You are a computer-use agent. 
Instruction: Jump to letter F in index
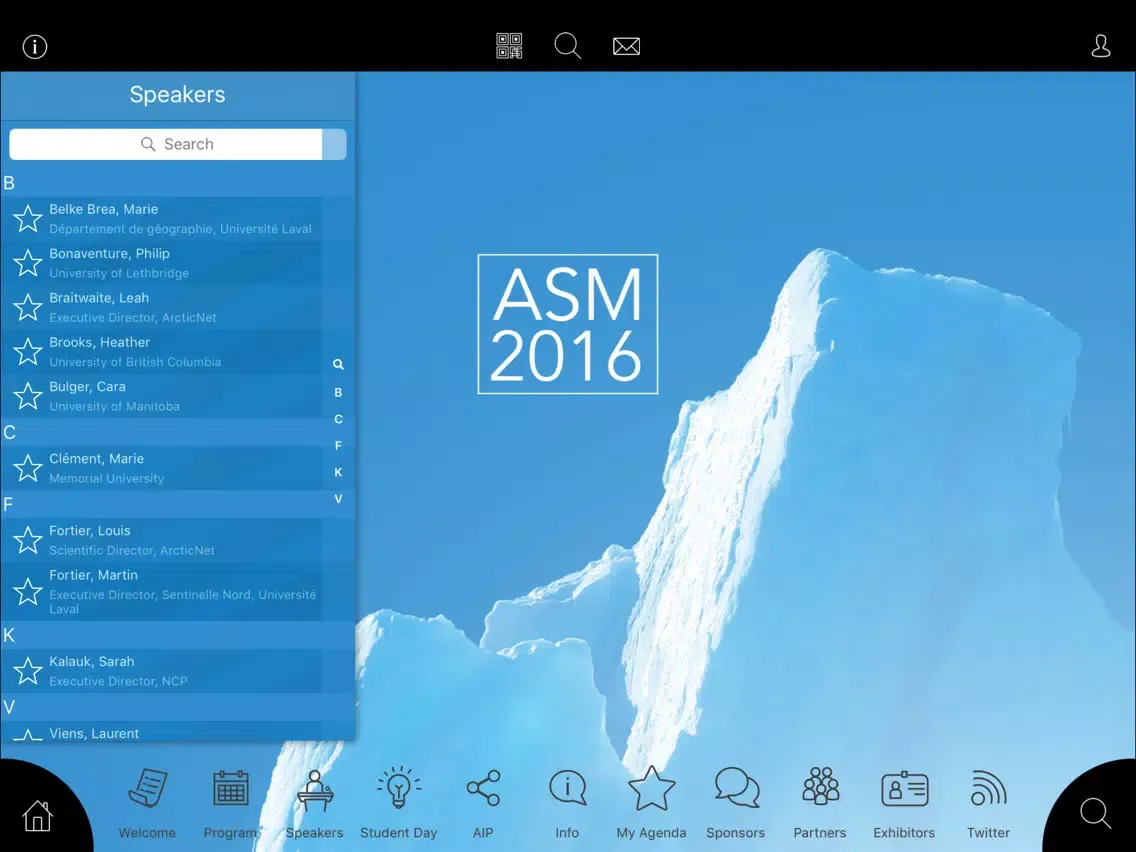click(338, 446)
